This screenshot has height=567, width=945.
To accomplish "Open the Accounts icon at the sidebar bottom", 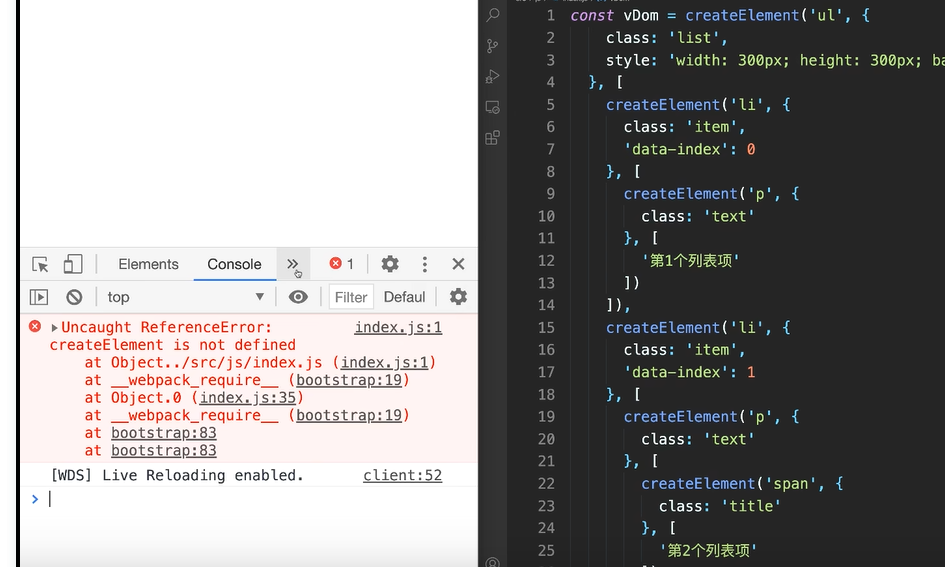I will point(492,562).
